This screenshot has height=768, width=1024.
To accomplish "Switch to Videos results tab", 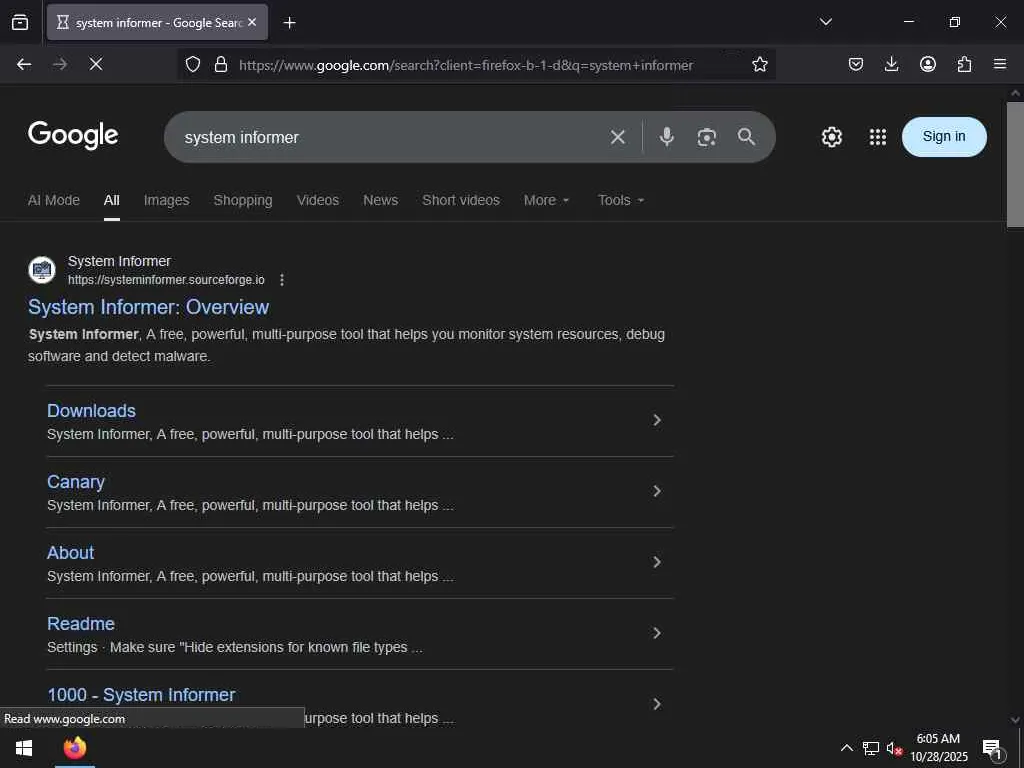I will 318,200.
